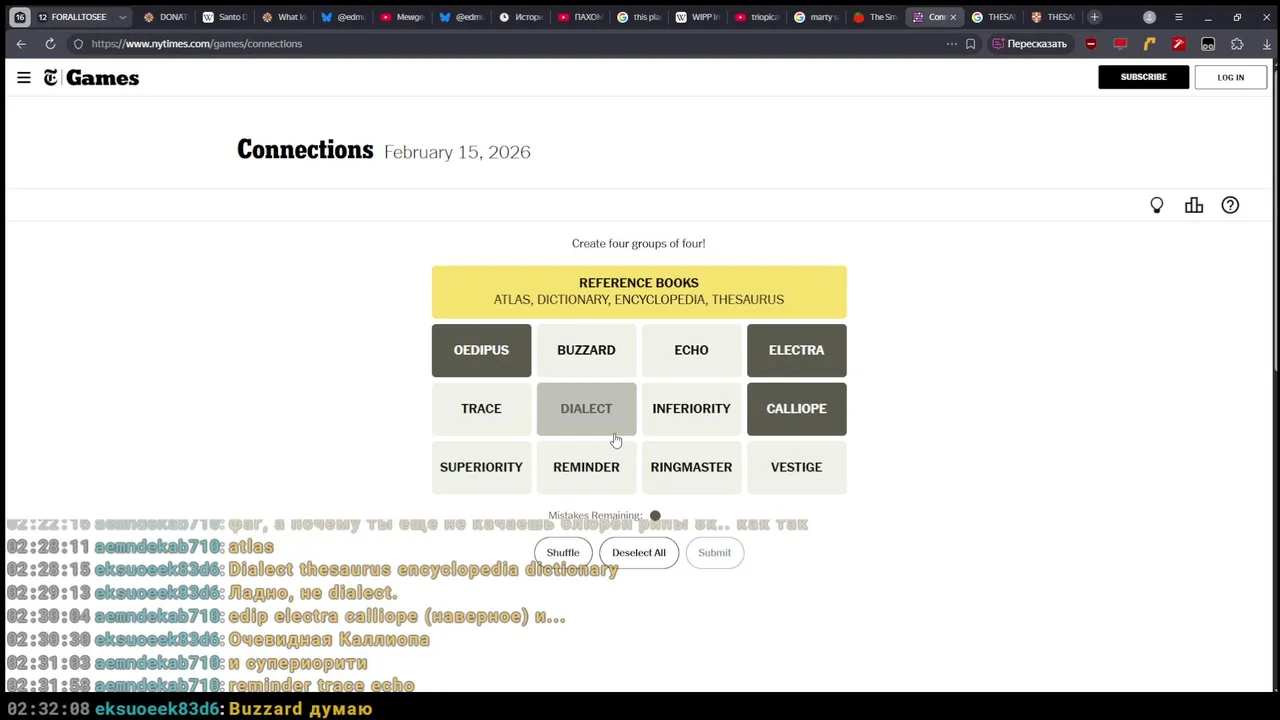Switch to the The Sm tomato tab

click(875, 17)
